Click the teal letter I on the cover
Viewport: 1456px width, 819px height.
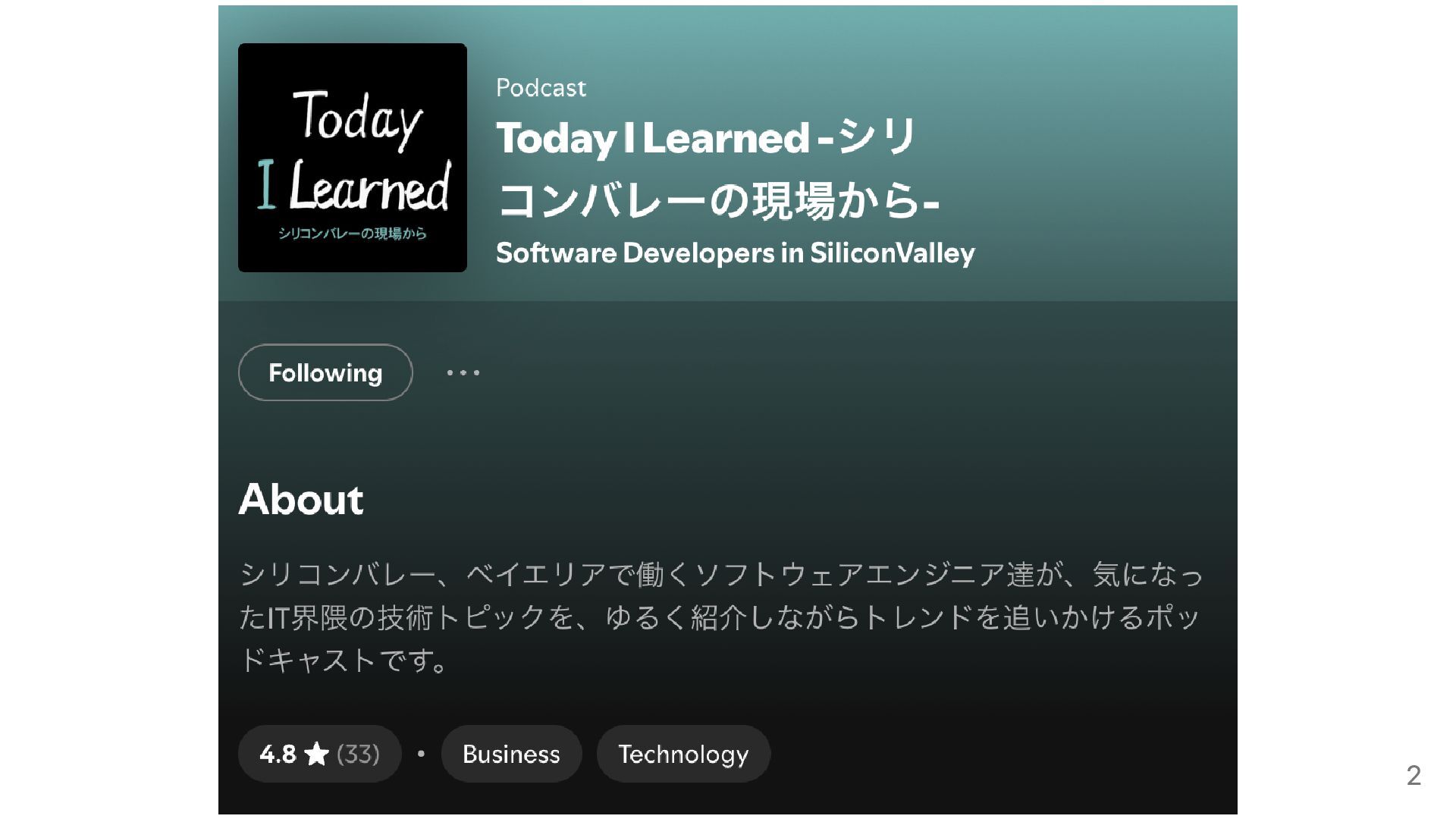265,184
